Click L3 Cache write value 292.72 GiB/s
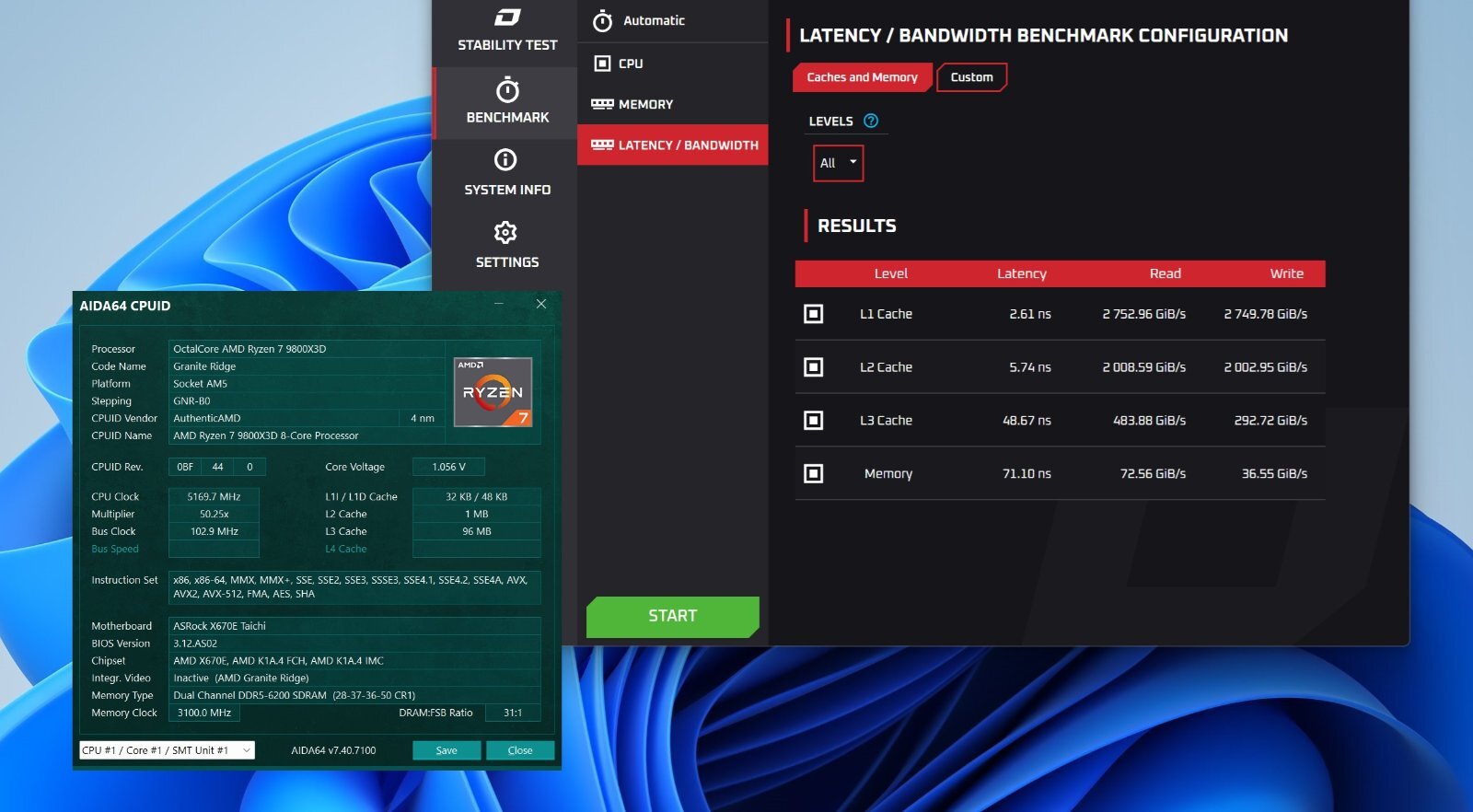 tap(1271, 421)
